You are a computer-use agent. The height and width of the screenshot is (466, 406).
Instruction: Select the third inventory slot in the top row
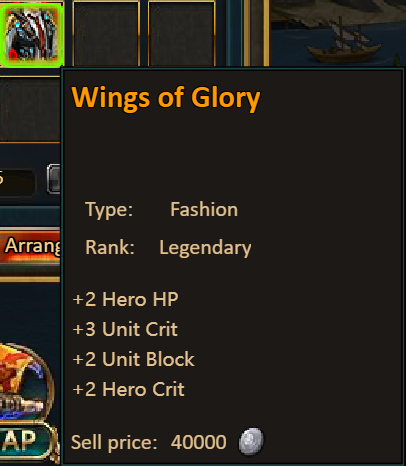click(182, 34)
